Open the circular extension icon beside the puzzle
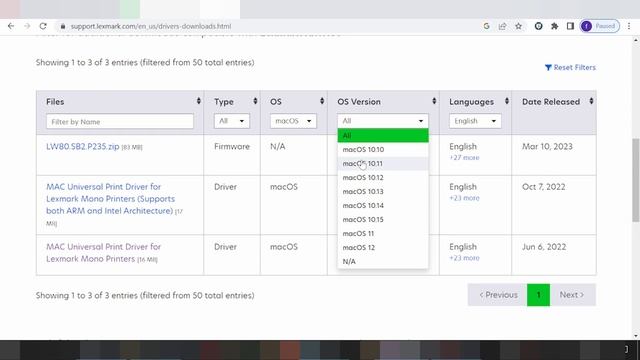 coord(538,26)
